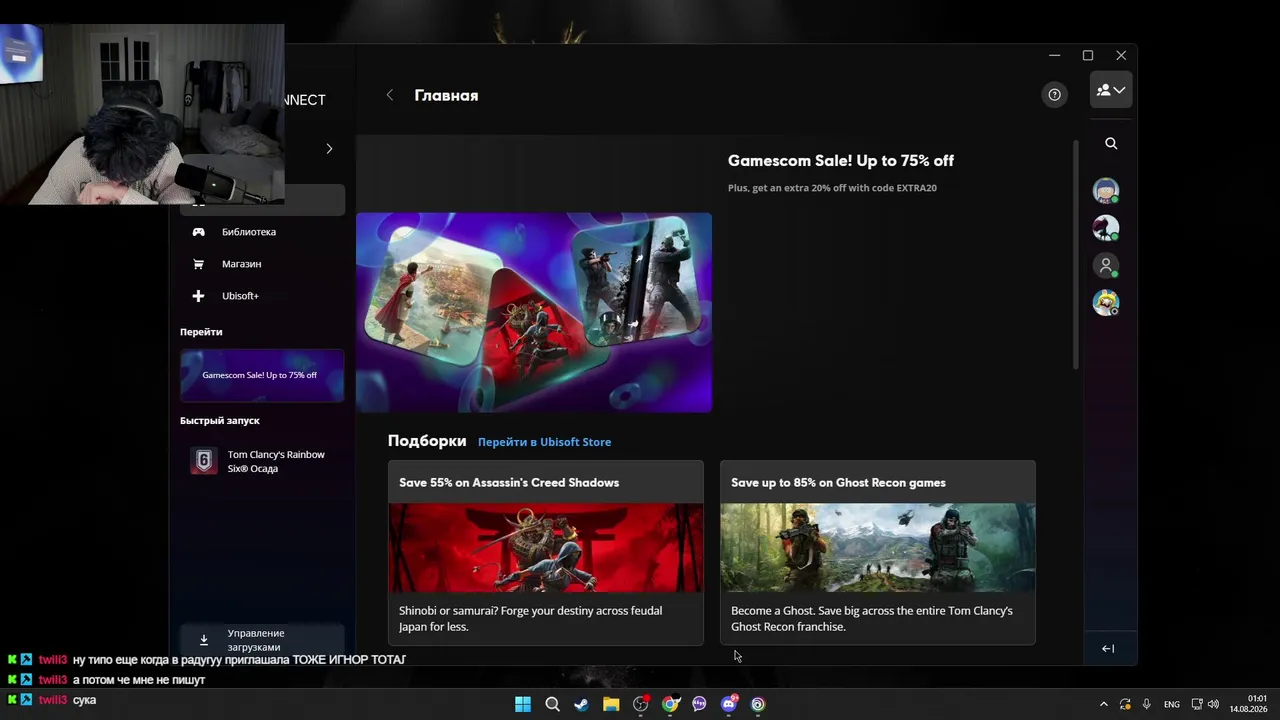Open the Rabbid avatar friend
The image size is (1280, 720).
click(1105, 303)
